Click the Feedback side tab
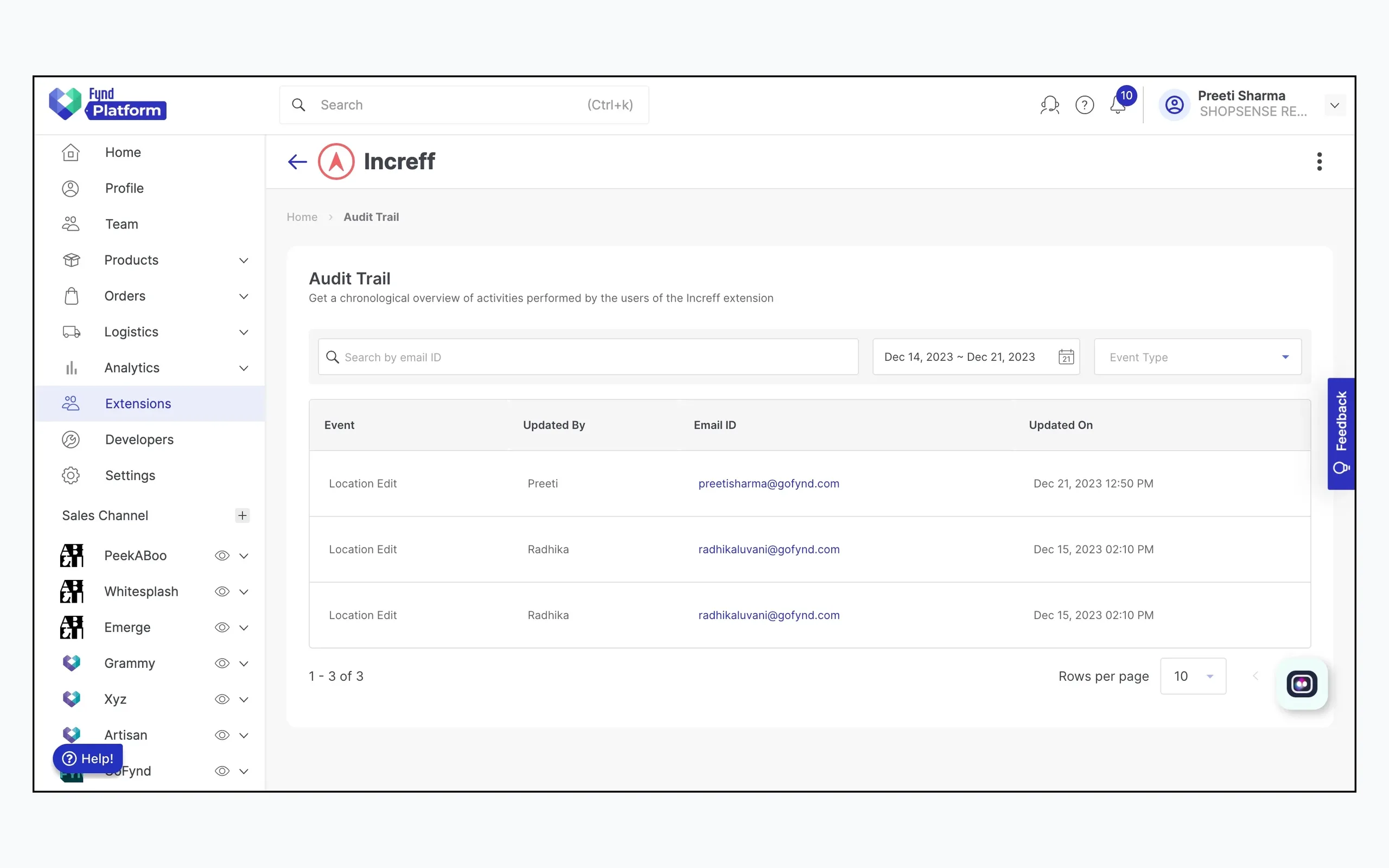Viewport: 1389px width, 868px height. [1341, 433]
